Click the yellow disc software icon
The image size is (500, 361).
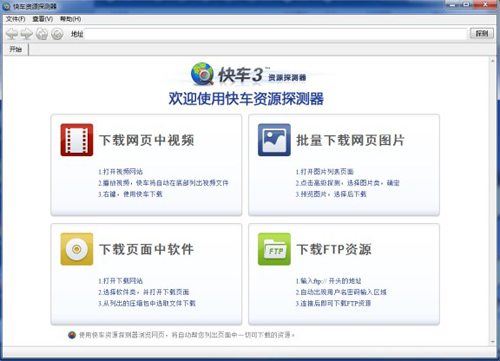(x=77, y=249)
